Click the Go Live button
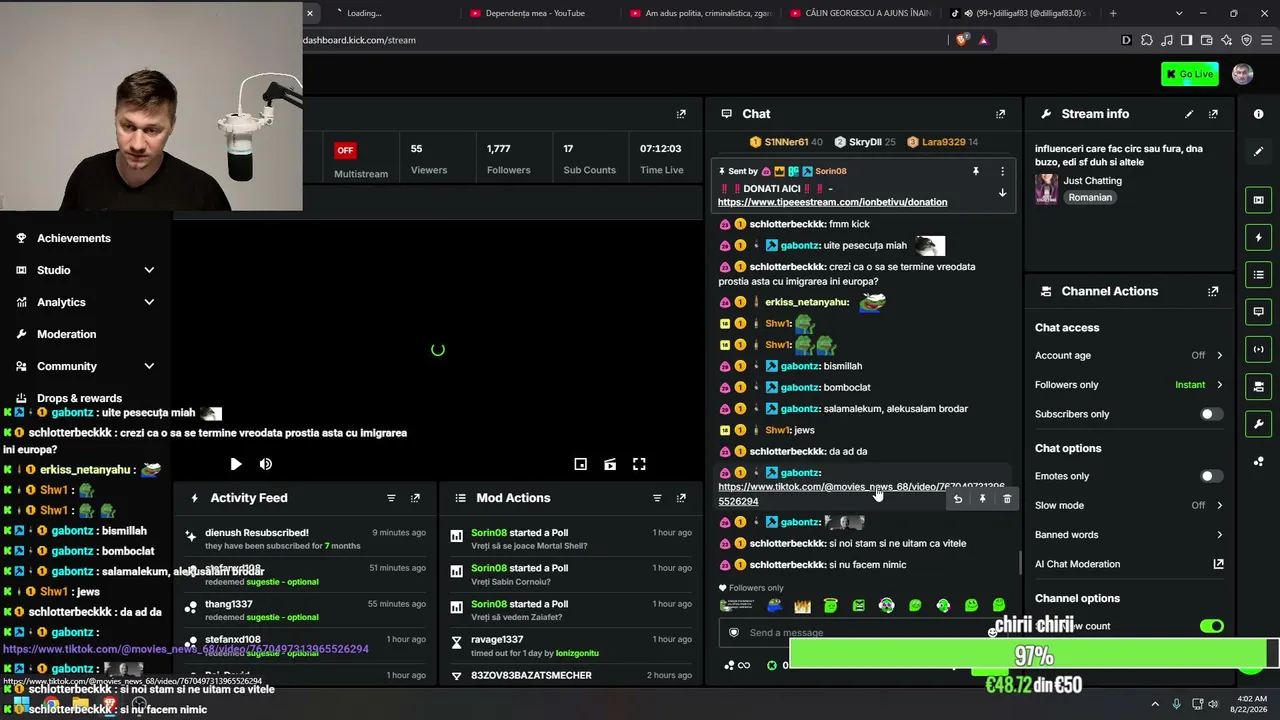Viewport: 1280px width, 720px height. [x=1190, y=74]
